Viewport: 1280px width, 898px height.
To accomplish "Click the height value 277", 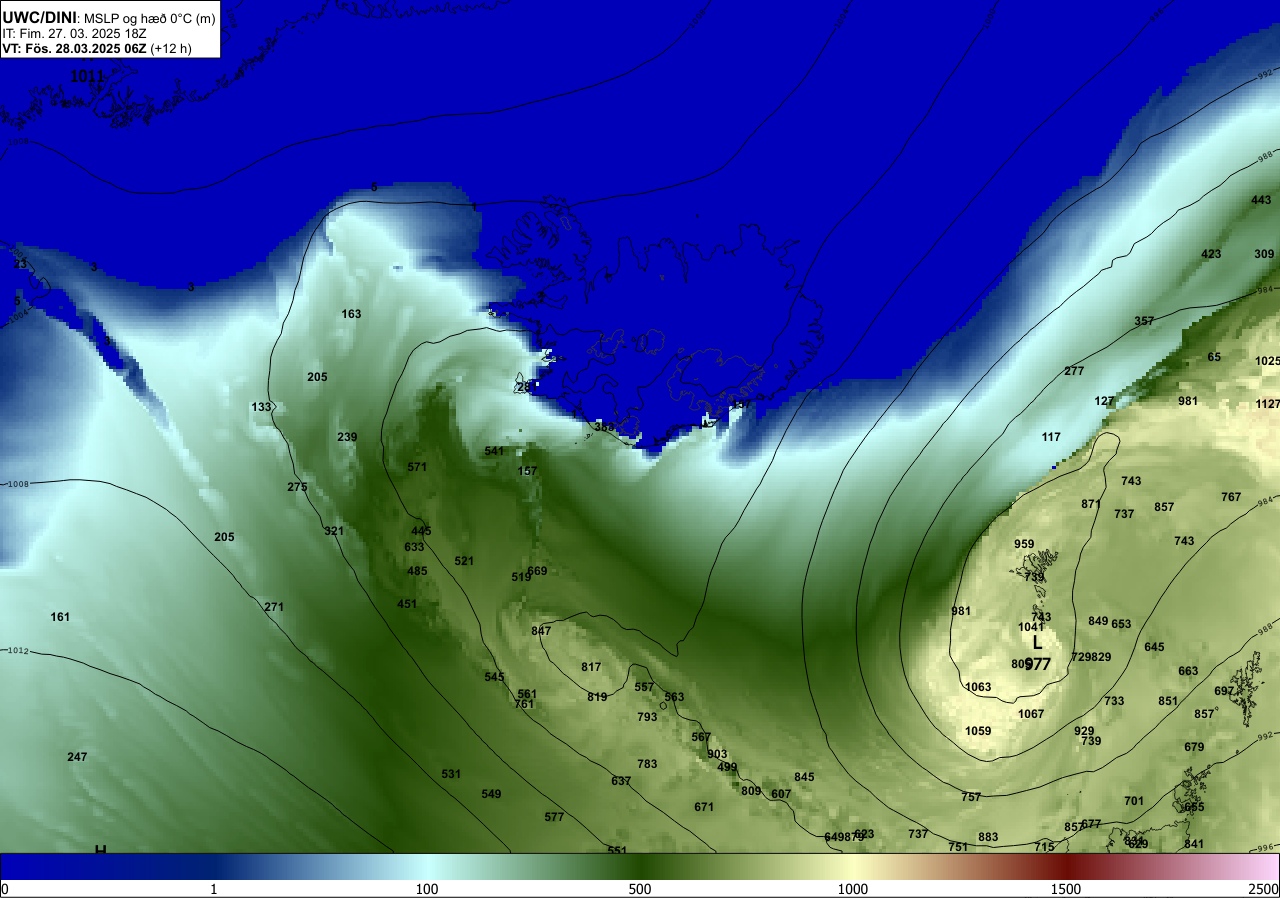I will pyautogui.click(x=1074, y=371).
